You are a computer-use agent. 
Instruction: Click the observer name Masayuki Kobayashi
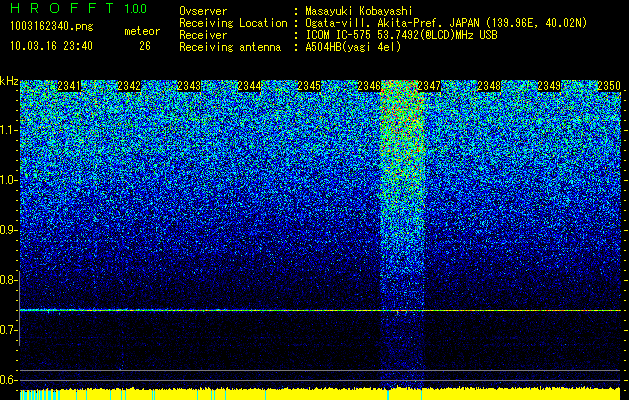pyautogui.click(x=359, y=11)
